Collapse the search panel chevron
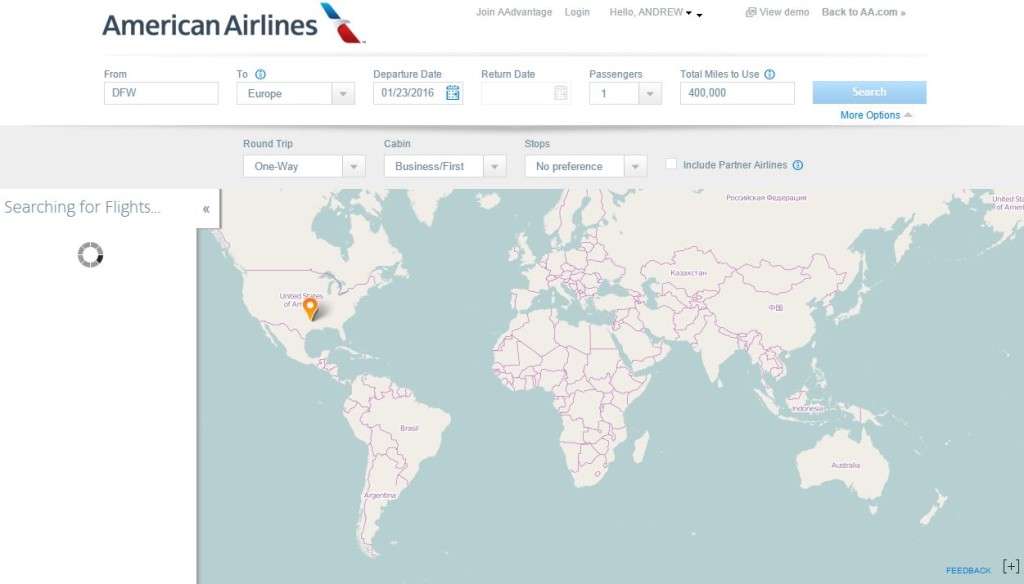The width and height of the screenshot is (1024, 584). point(206,209)
